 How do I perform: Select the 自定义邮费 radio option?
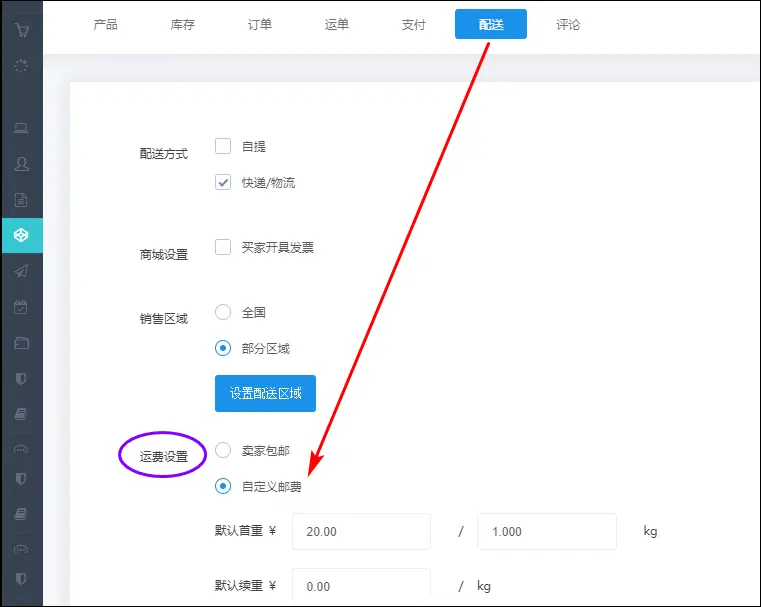coord(223,487)
